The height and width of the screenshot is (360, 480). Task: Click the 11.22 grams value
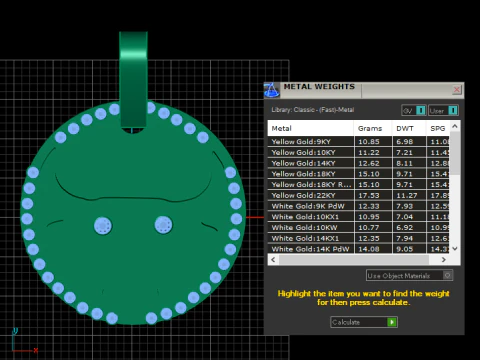[x=369, y=152]
